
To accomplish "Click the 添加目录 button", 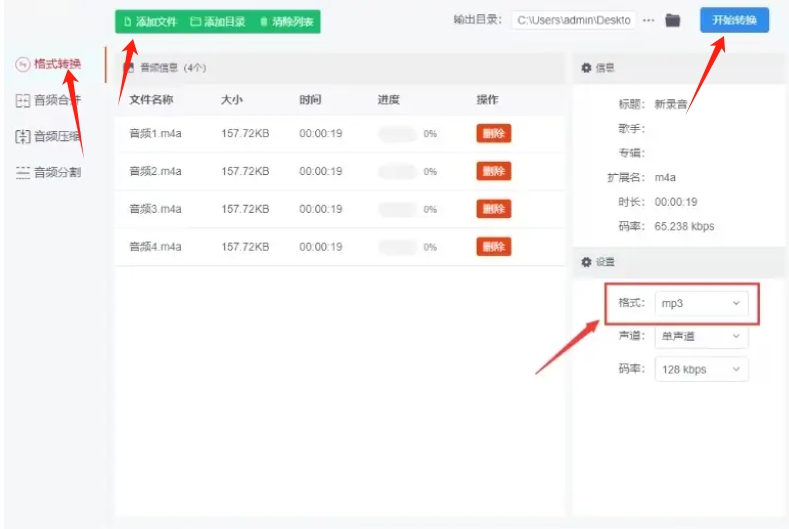I will coord(218,22).
